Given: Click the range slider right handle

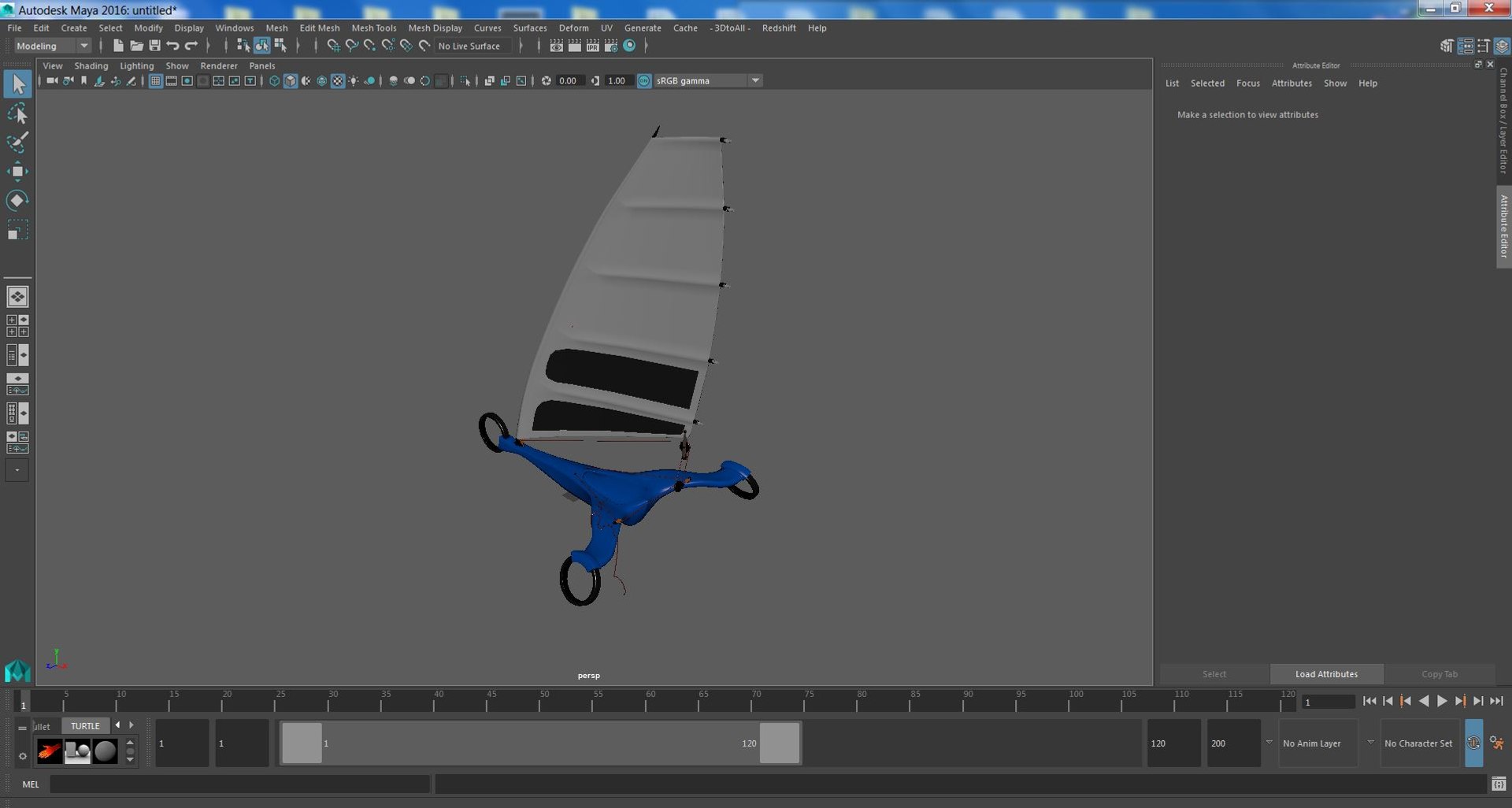Looking at the screenshot, I should click(x=780, y=743).
